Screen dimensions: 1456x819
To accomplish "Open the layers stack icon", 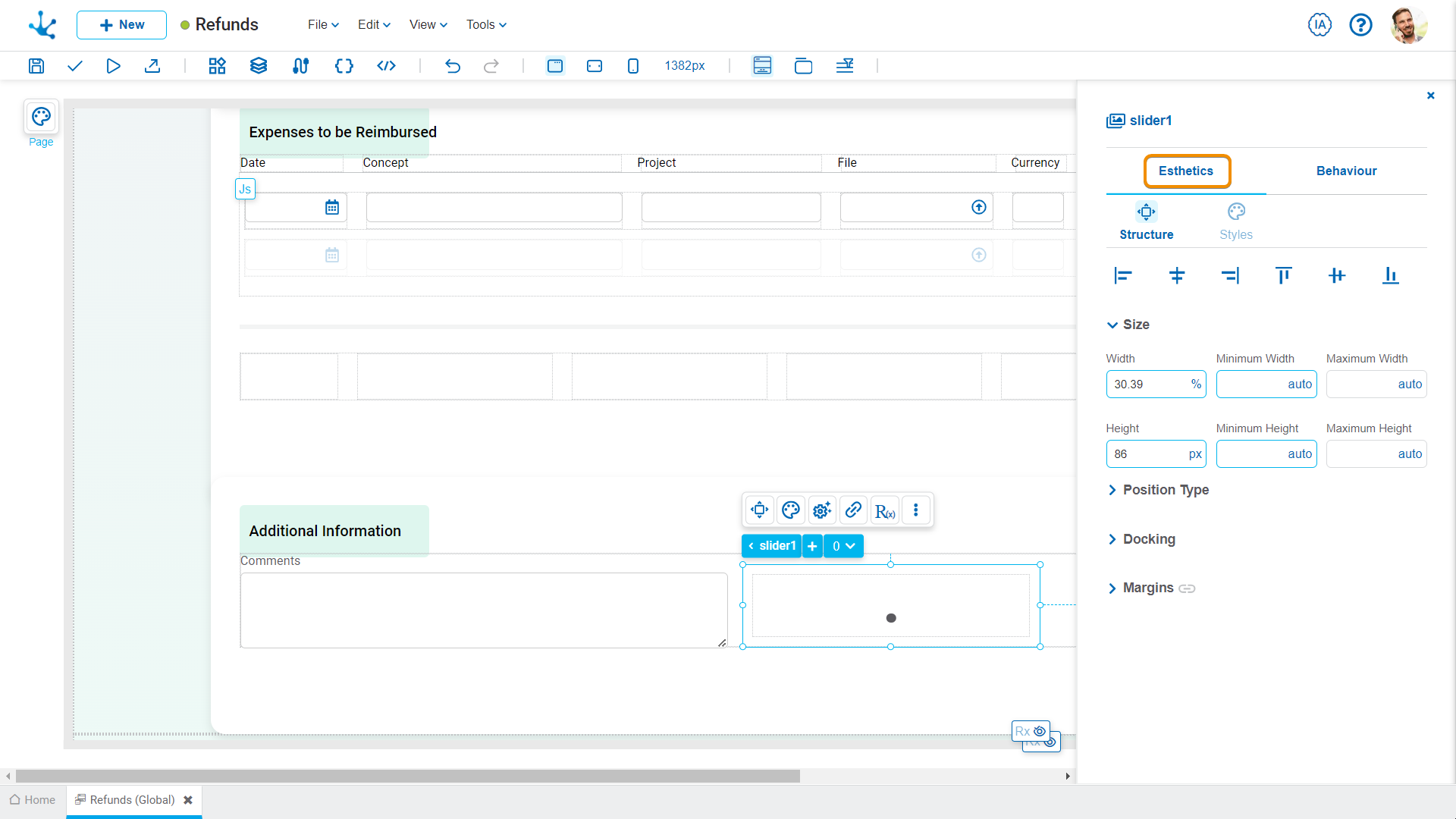I will coord(259,66).
